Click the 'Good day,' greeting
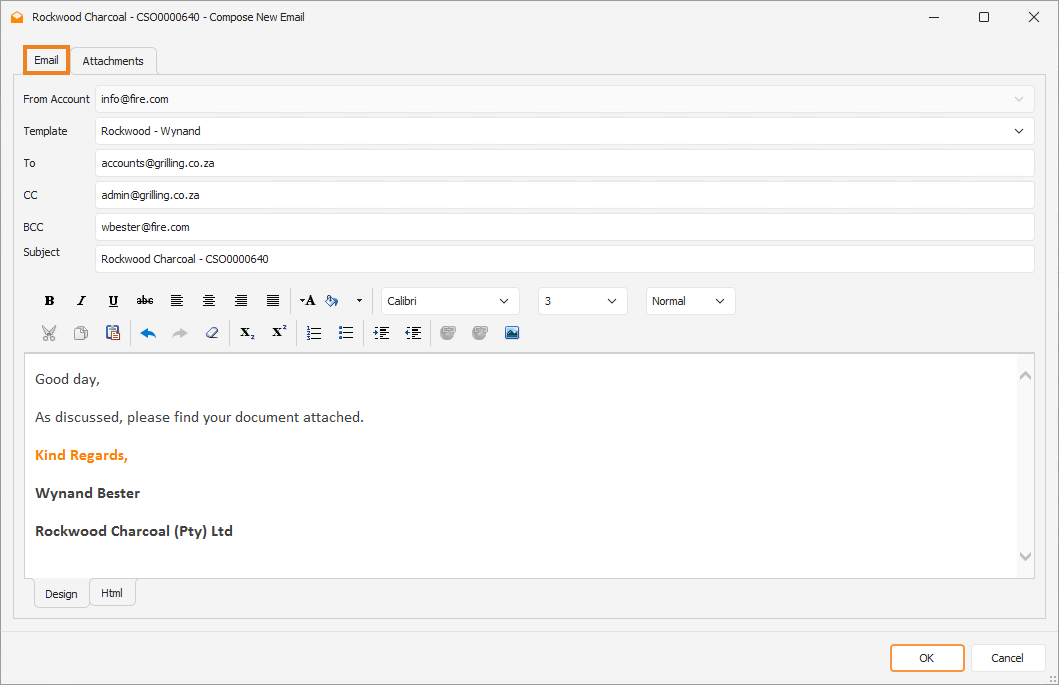The width and height of the screenshot is (1059, 685). 68,380
